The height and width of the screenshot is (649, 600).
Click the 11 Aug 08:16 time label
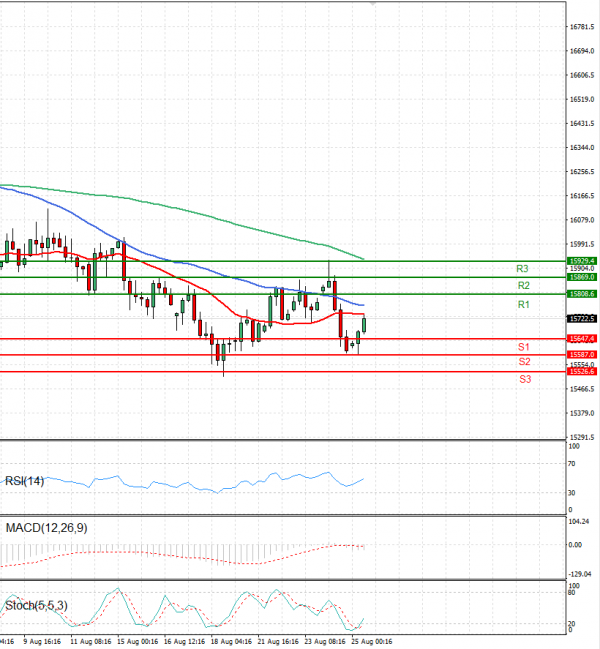91,642
